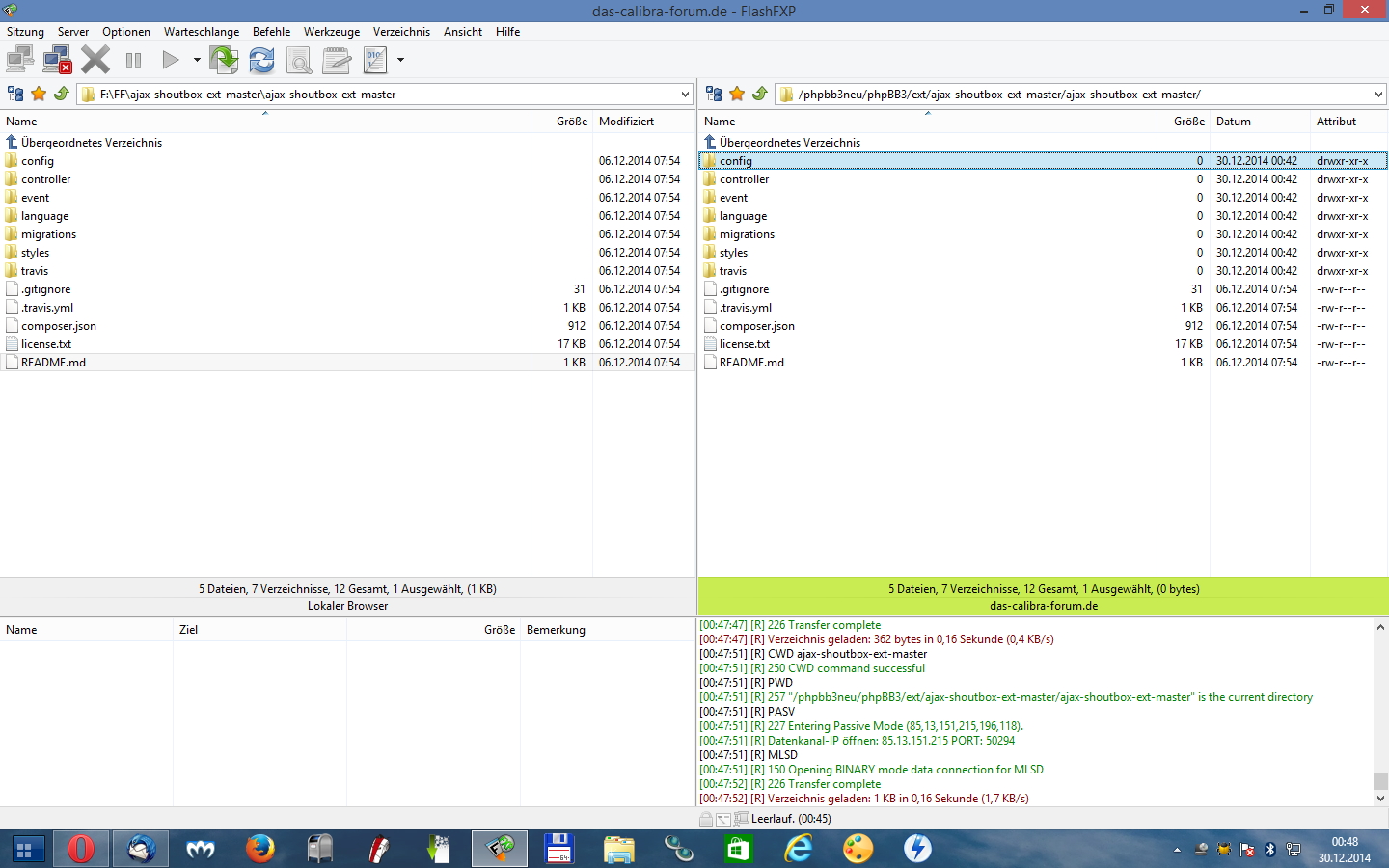The image size is (1389, 868).
Task: Sort remote pane by Größe column
Action: point(1184,122)
